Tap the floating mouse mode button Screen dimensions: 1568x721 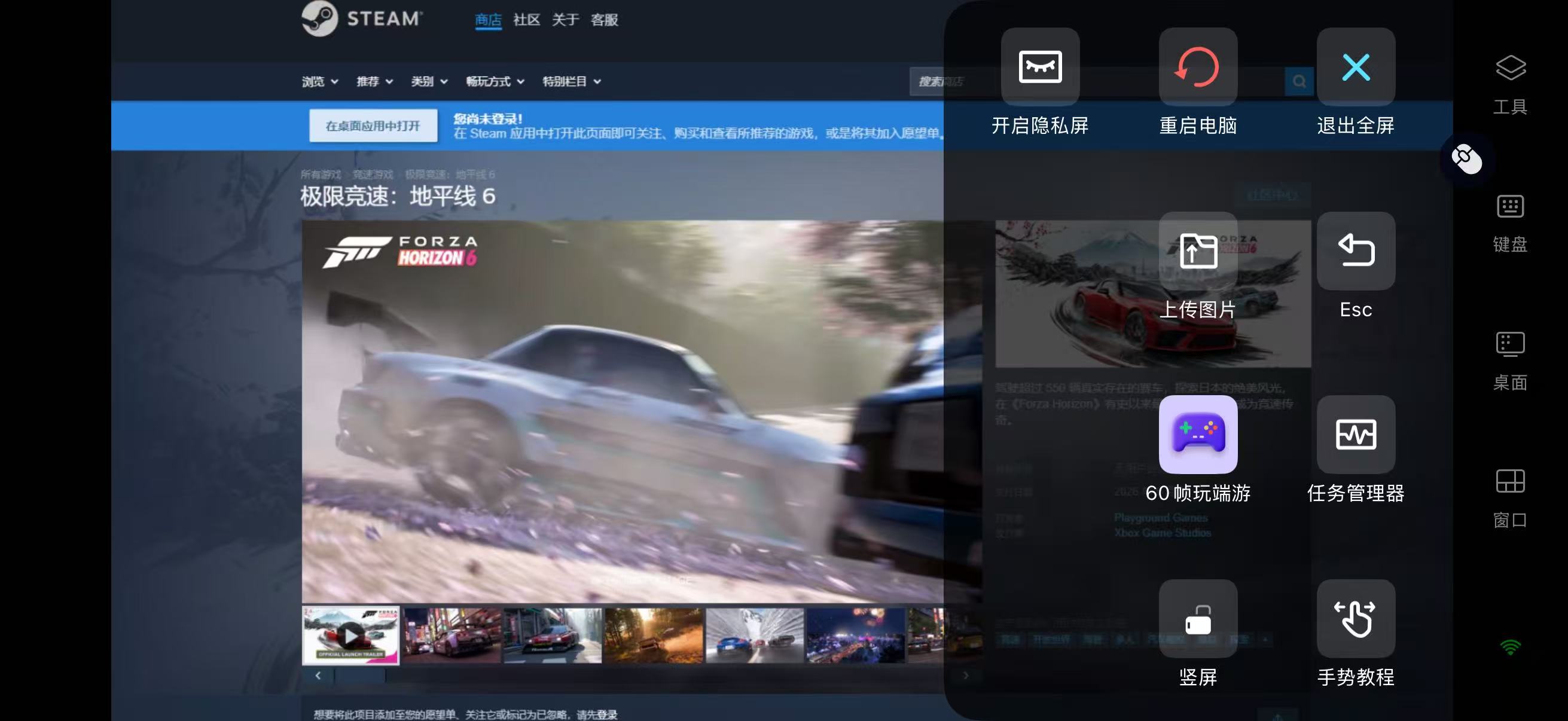point(1466,159)
